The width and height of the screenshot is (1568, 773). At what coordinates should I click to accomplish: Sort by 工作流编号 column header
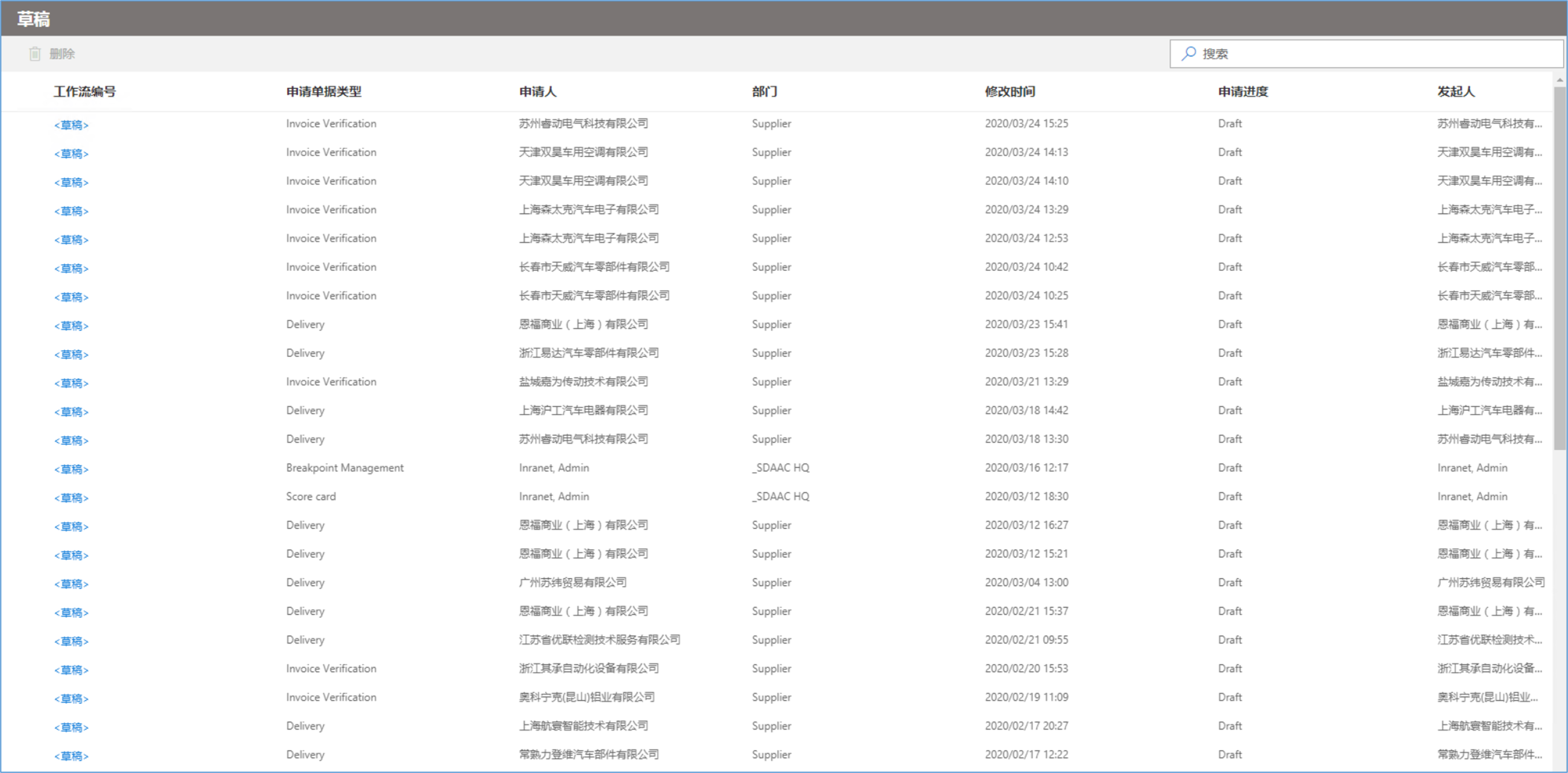pos(84,91)
